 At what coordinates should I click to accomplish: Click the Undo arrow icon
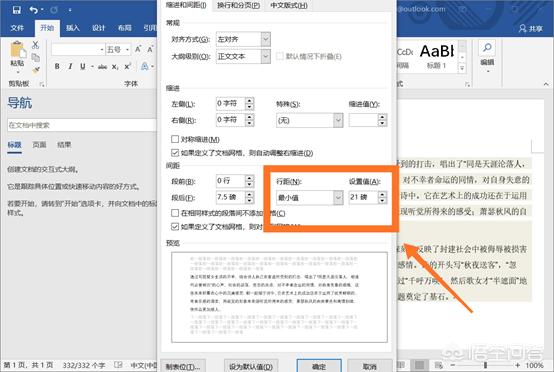click(x=34, y=10)
